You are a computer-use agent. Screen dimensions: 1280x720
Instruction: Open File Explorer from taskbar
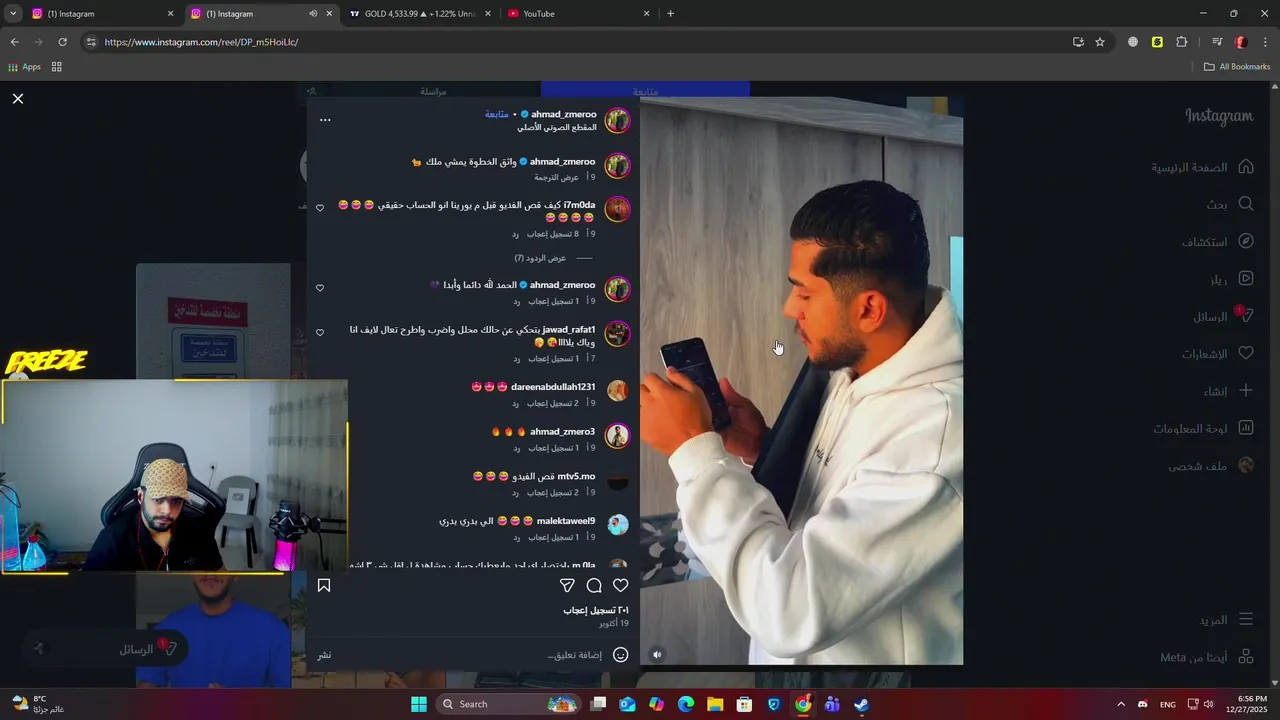(x=715, y=704)
